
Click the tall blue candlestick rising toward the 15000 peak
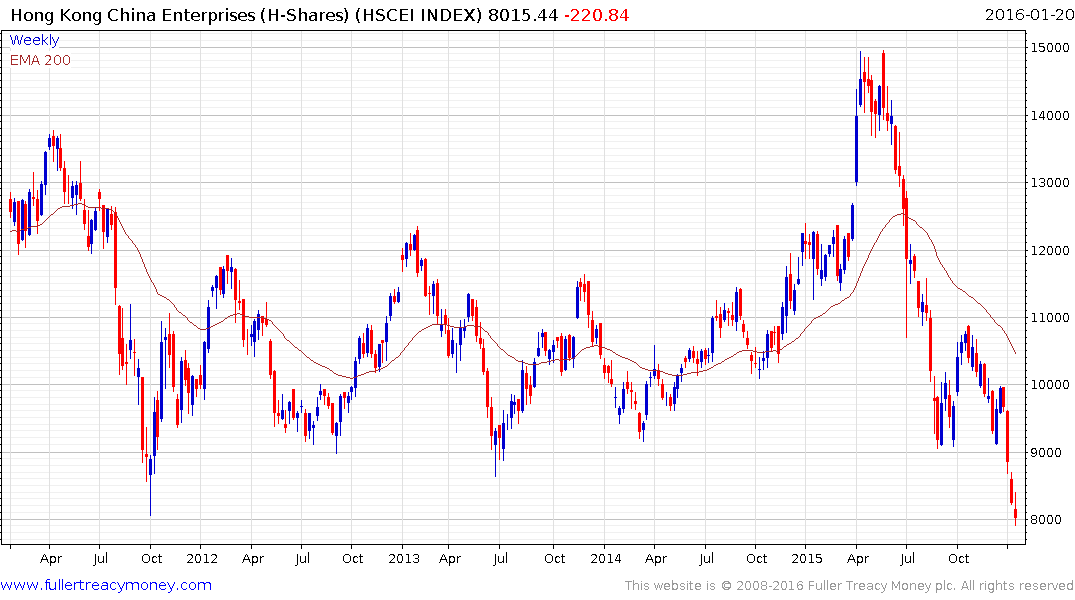pyautogui.click(x=855, y=150)
